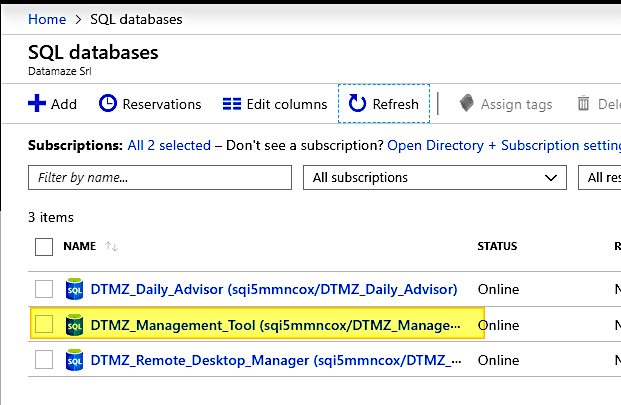Click Online status of DTMZ_Remote_Desktop_Manager
The width and height of the screenshot is (621, 405).
click(498, 360)
